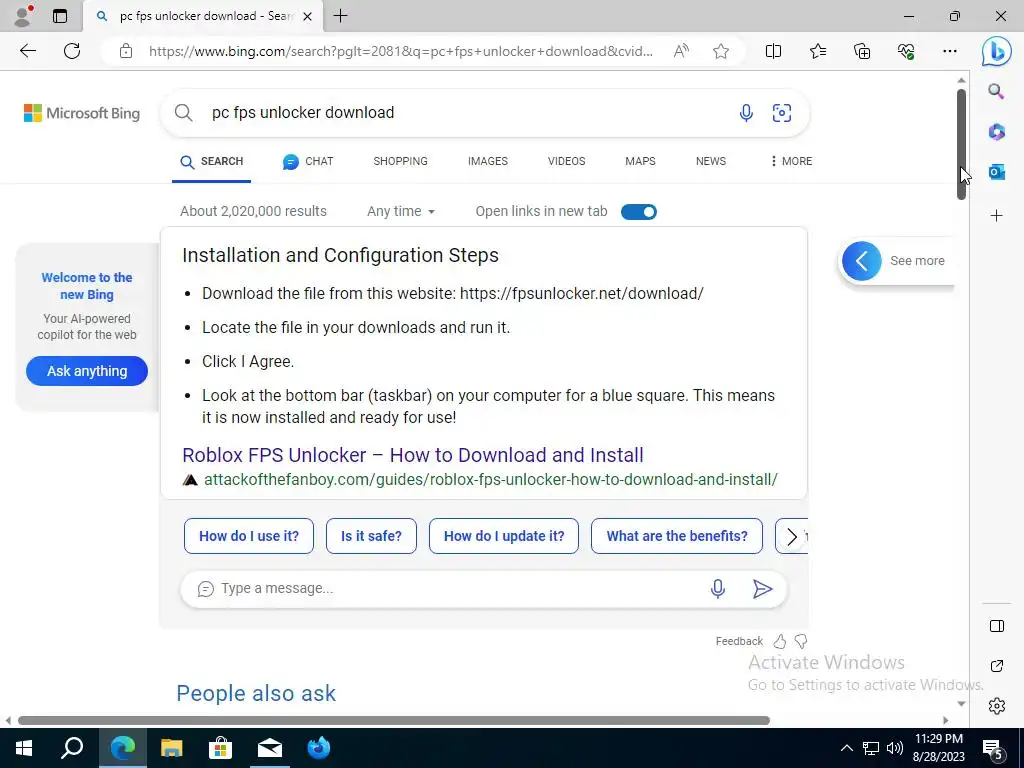
Task: Click the browser Back arrow
Action: 27,51
